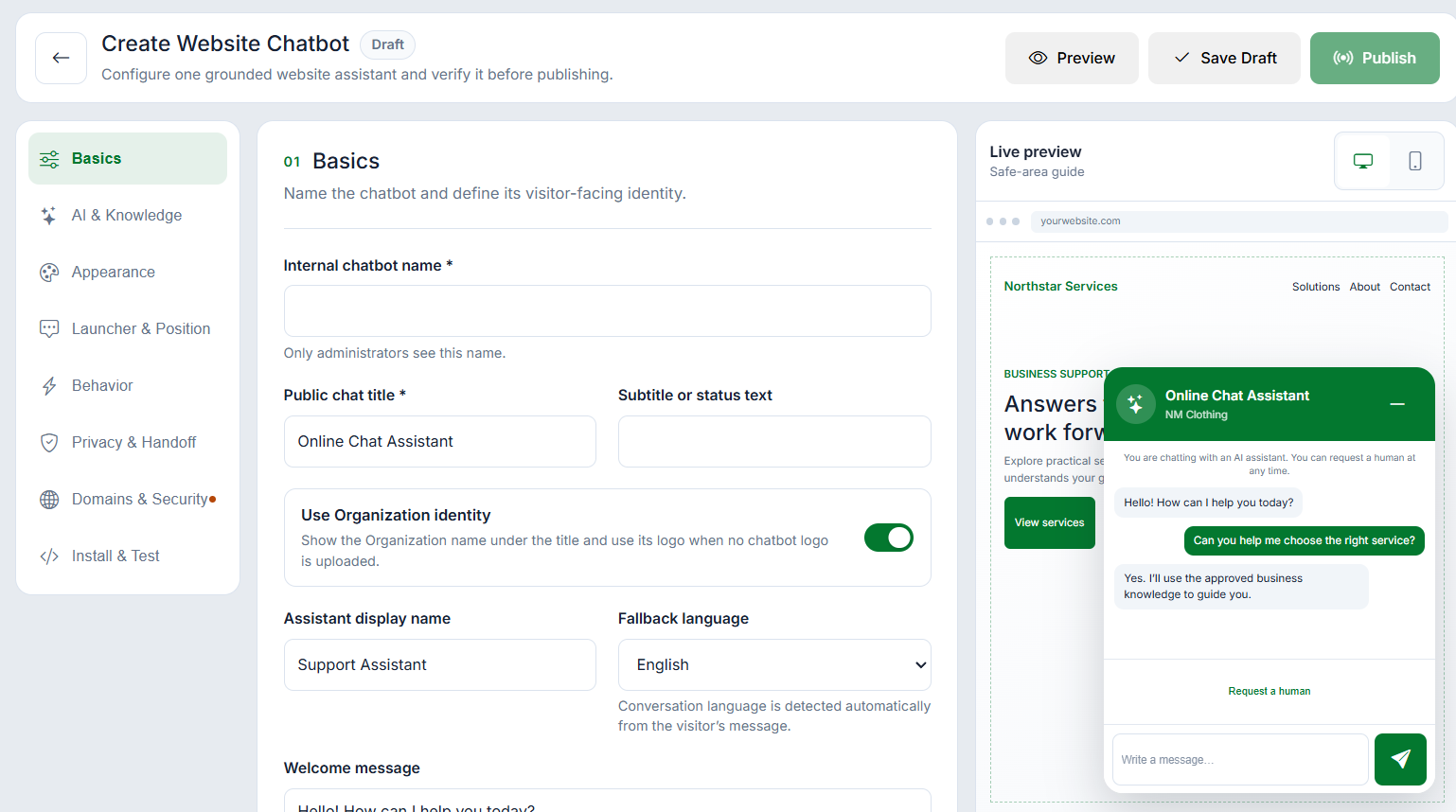Viewport: 1456px width, 812px height.
Task: Click the Subtitle or status text field
Action: click(774, 441)
